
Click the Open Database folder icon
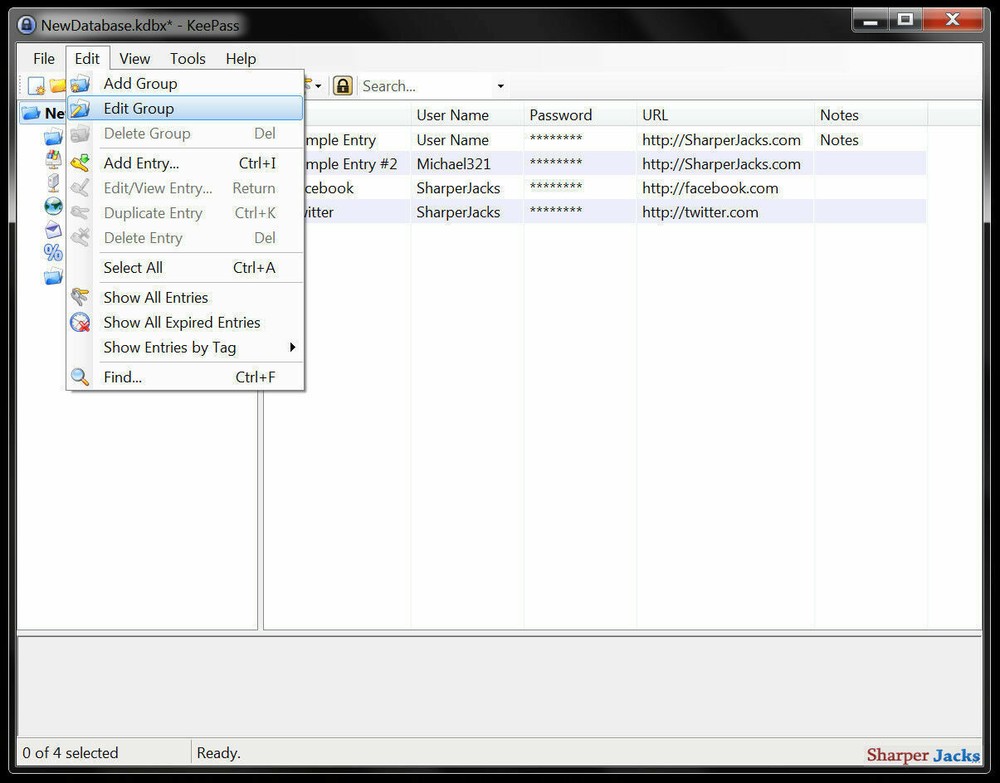(x=57, y=85)
